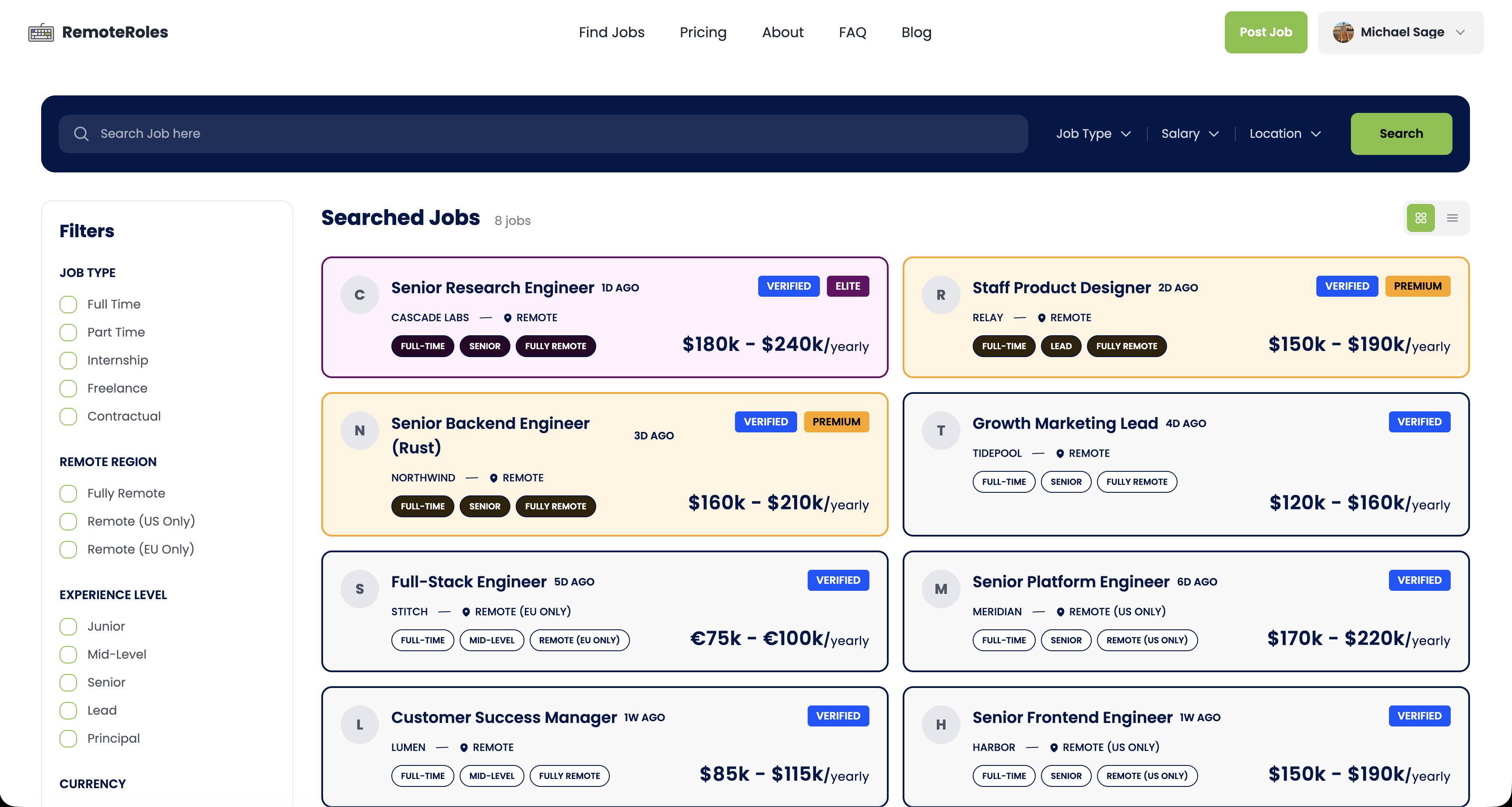Click Meridian 'M' company avatar

tap(940, 589)
